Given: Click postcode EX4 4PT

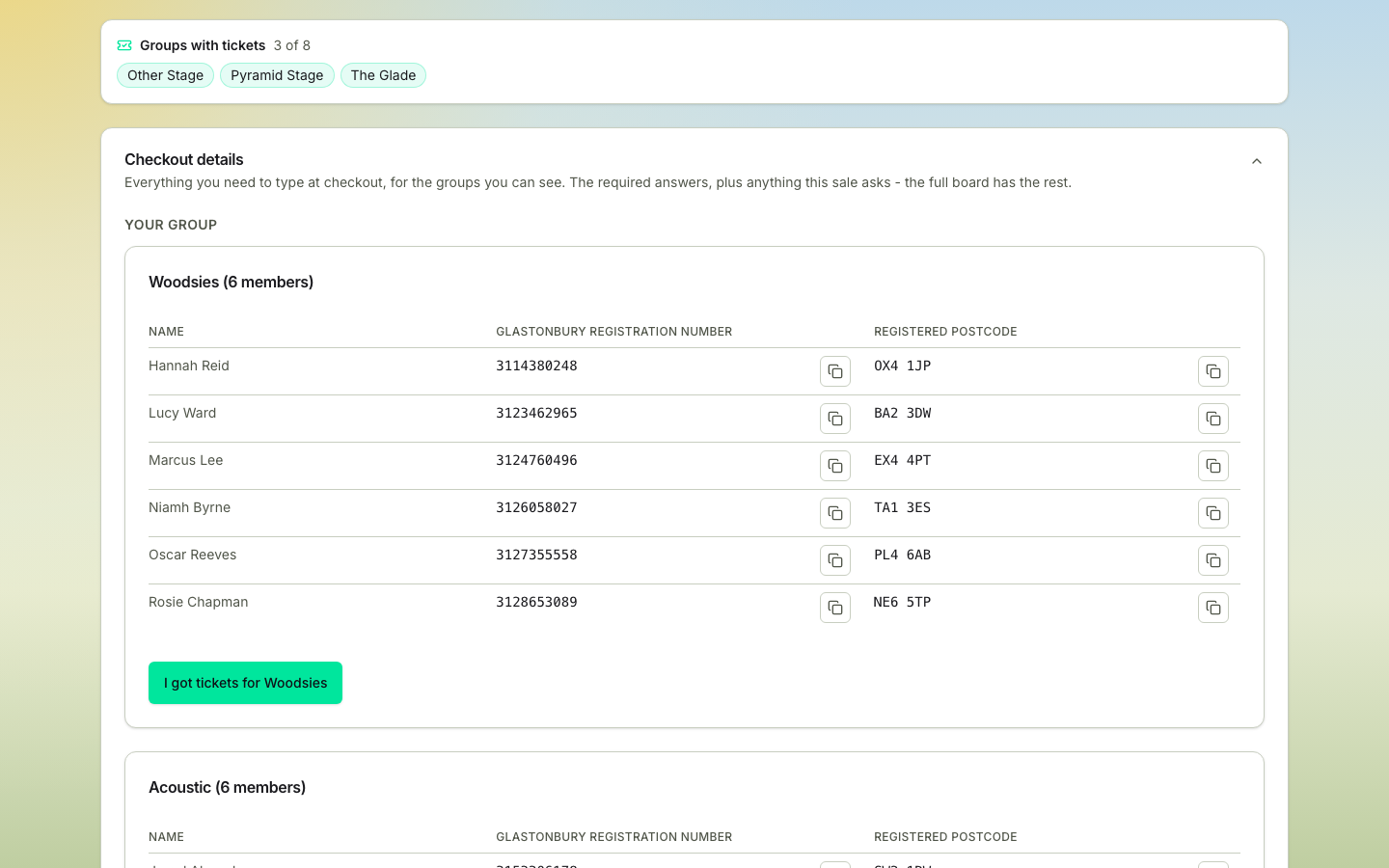Looking at the screenshot, I should tap(903, 460).
